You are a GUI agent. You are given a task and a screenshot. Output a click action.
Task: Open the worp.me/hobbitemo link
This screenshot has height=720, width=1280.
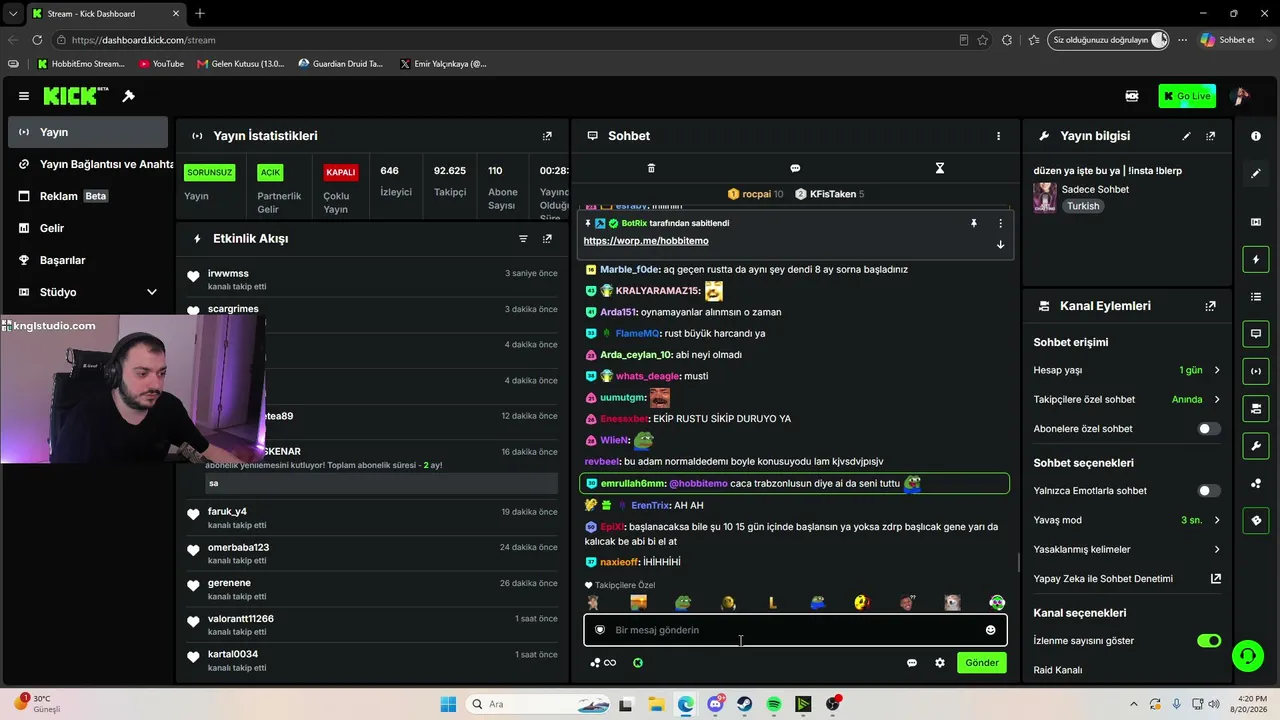point(646,241)
